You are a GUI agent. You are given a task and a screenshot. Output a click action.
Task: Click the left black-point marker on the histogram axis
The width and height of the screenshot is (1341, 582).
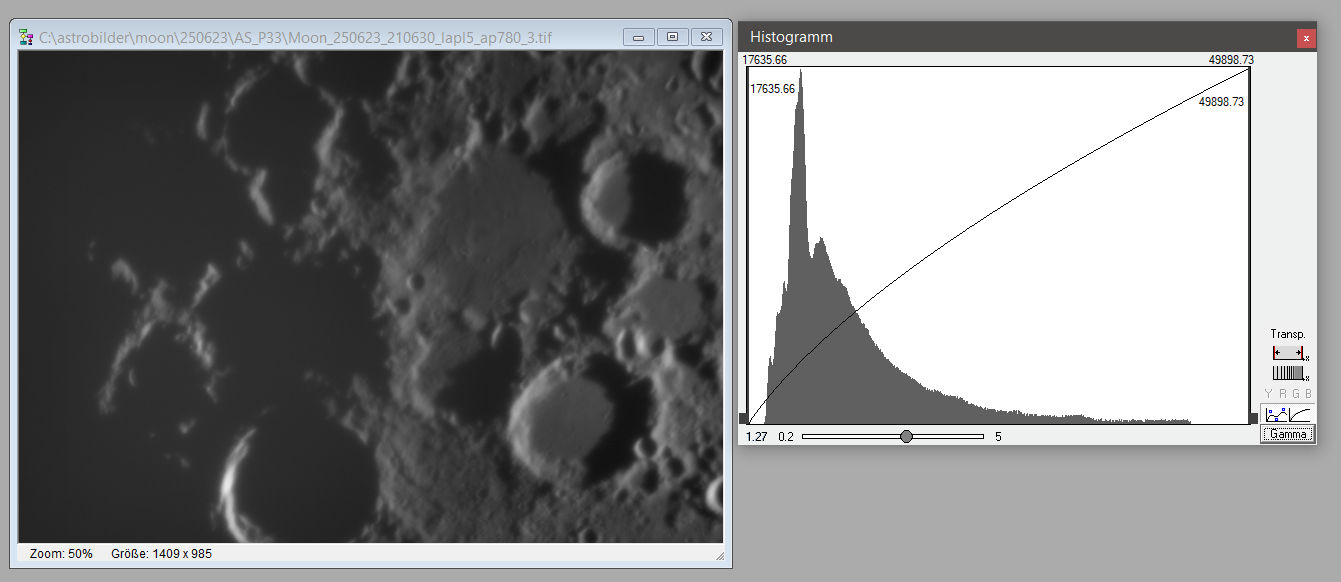[743, 418]
